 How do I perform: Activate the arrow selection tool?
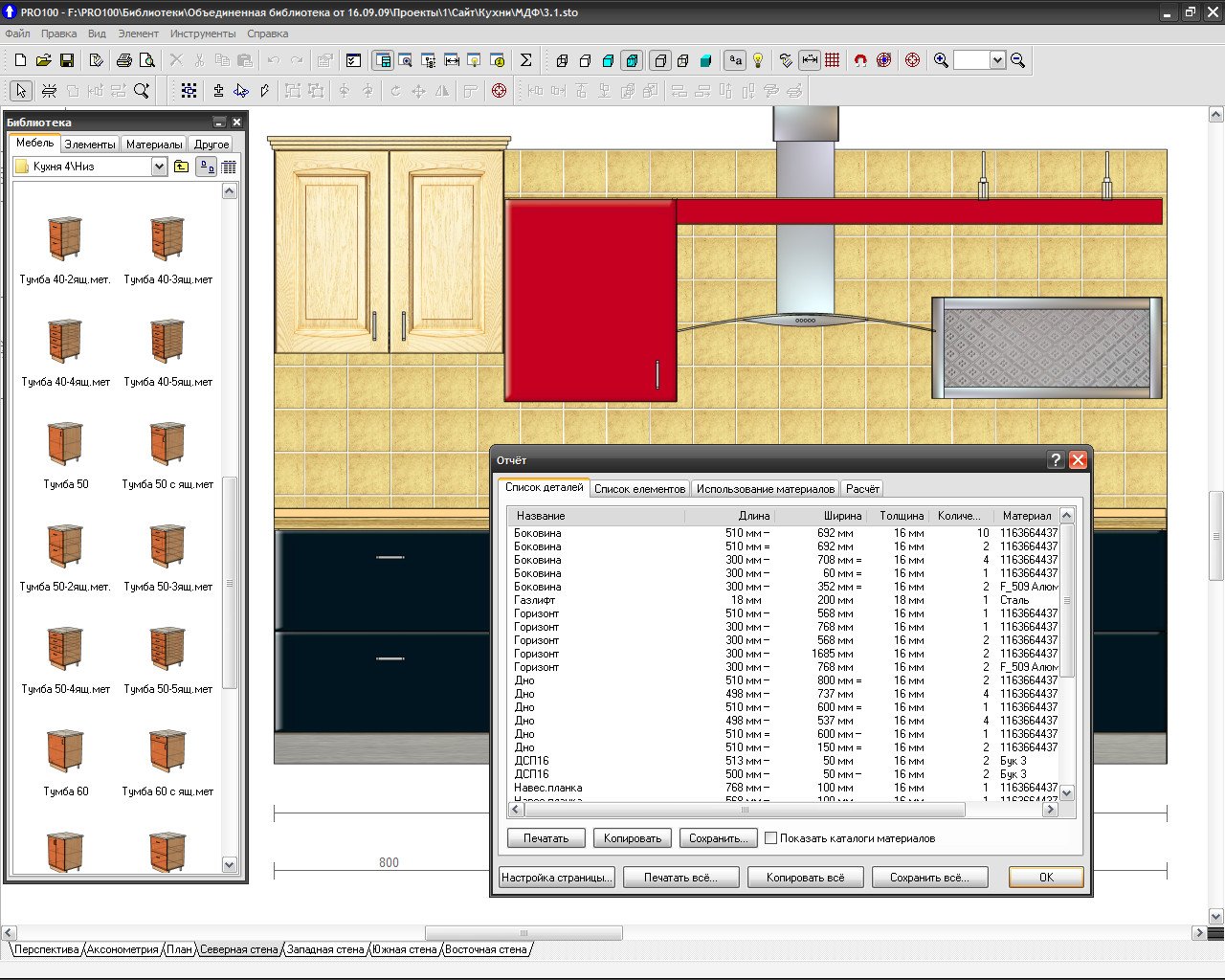coord(21,91)
